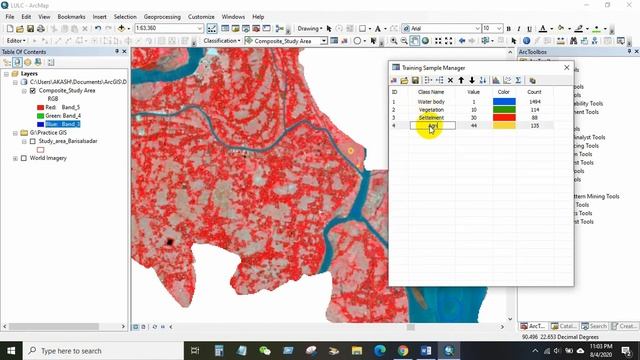Click the New Map File icon
Viewport: 640px width, 360px height.
10,29
